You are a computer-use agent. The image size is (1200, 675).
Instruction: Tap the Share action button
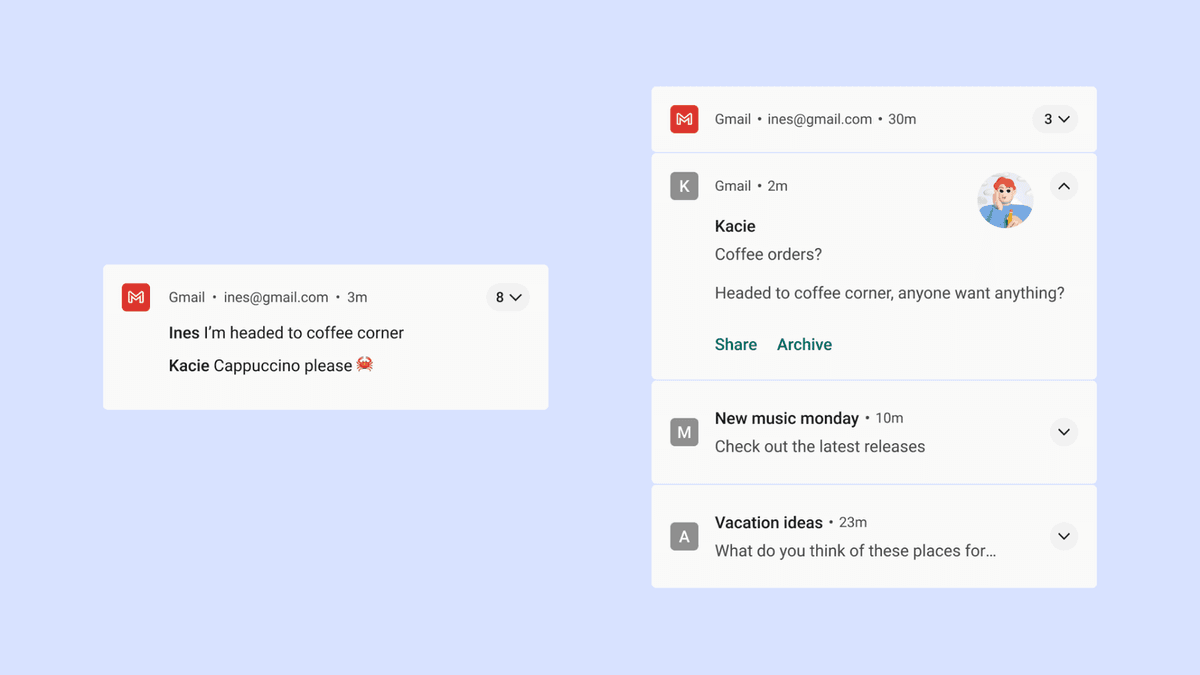coord(736,345)
